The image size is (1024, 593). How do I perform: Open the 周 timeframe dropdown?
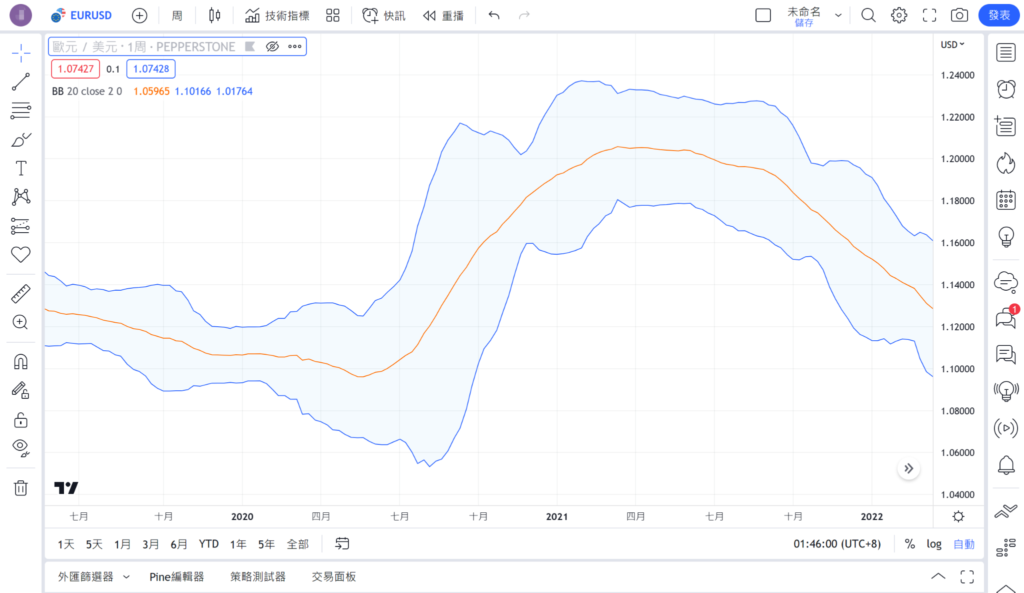(x=176, y=15)
